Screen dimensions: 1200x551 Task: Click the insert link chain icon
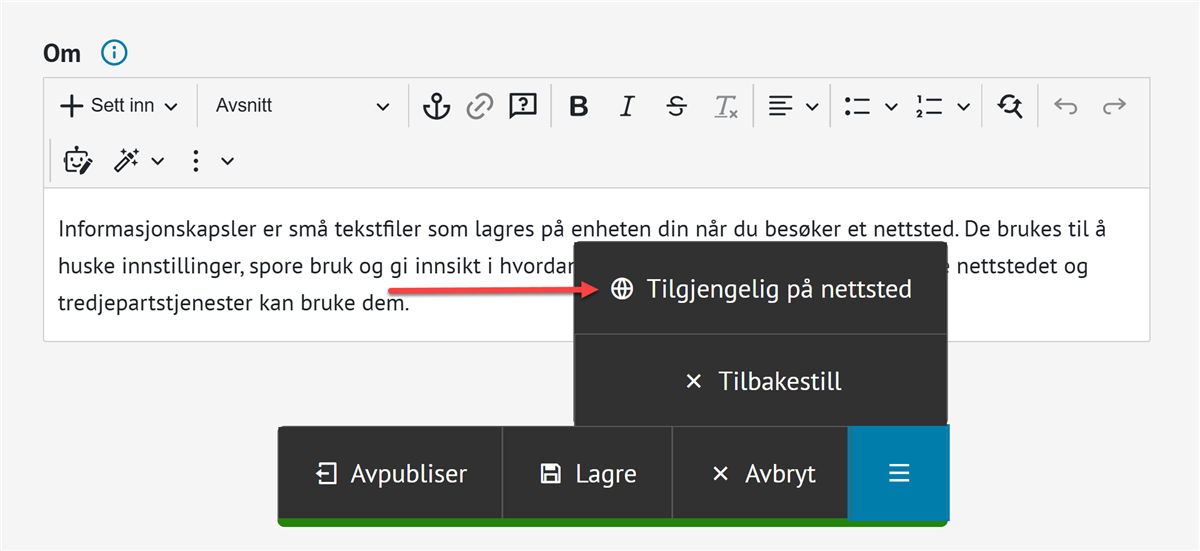point(481,106)
